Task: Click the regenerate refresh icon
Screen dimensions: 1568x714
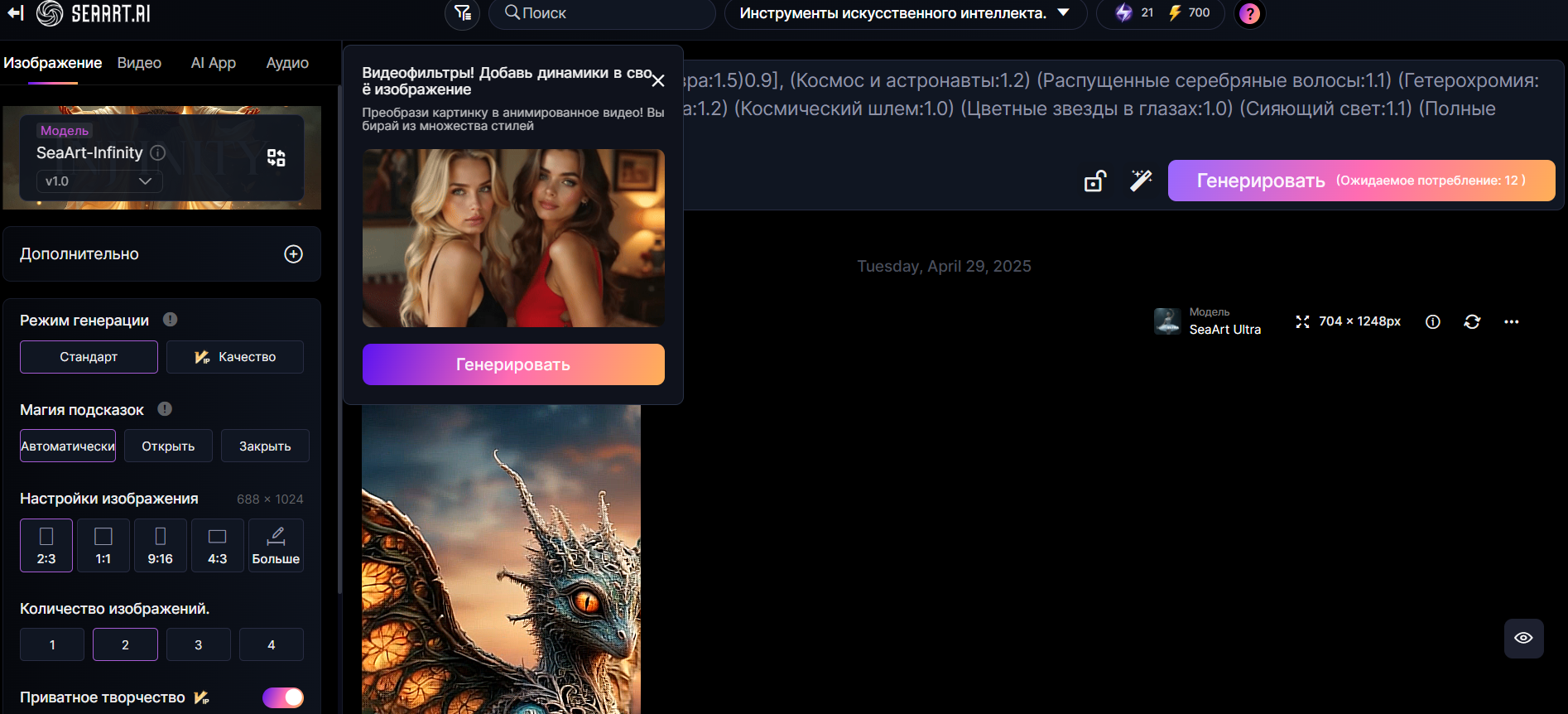Action: click(1472, 321)
